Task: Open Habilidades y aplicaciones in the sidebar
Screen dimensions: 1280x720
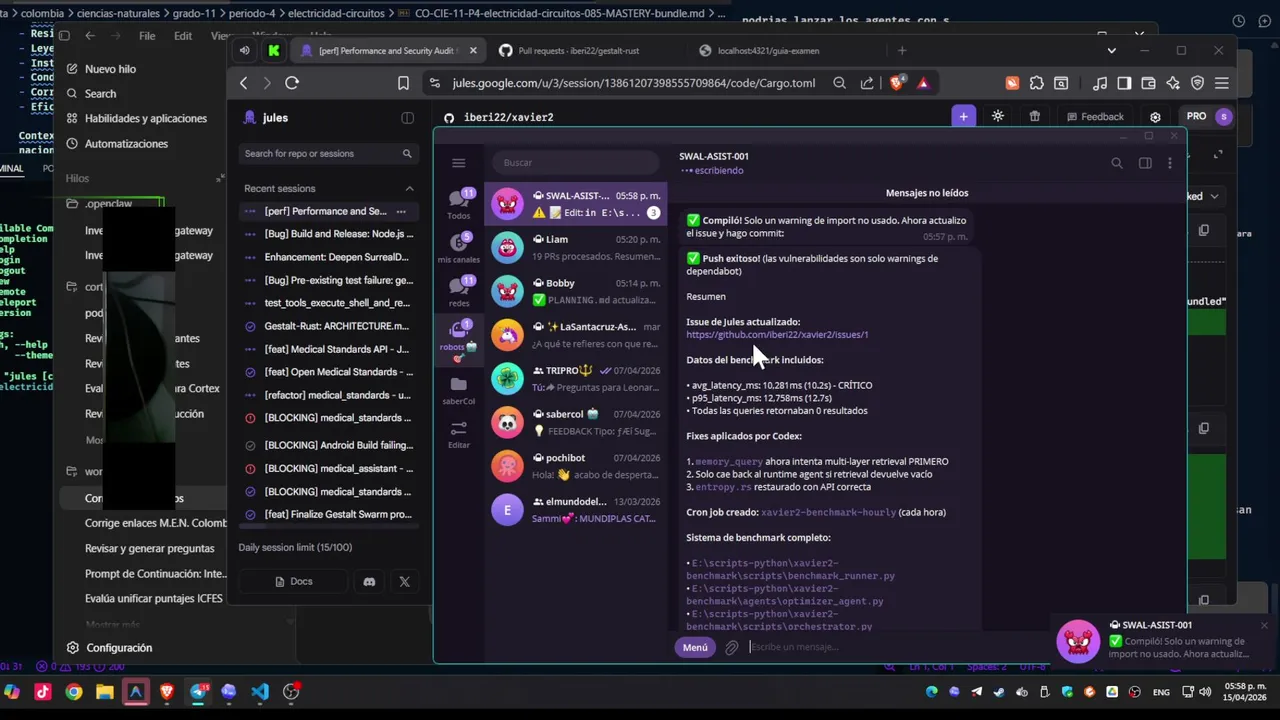Action: (145, 118)
